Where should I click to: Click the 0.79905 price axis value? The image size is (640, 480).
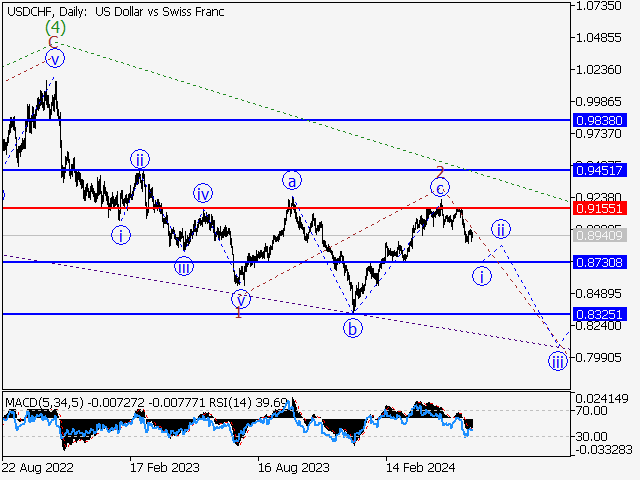[x=598, y=358]
